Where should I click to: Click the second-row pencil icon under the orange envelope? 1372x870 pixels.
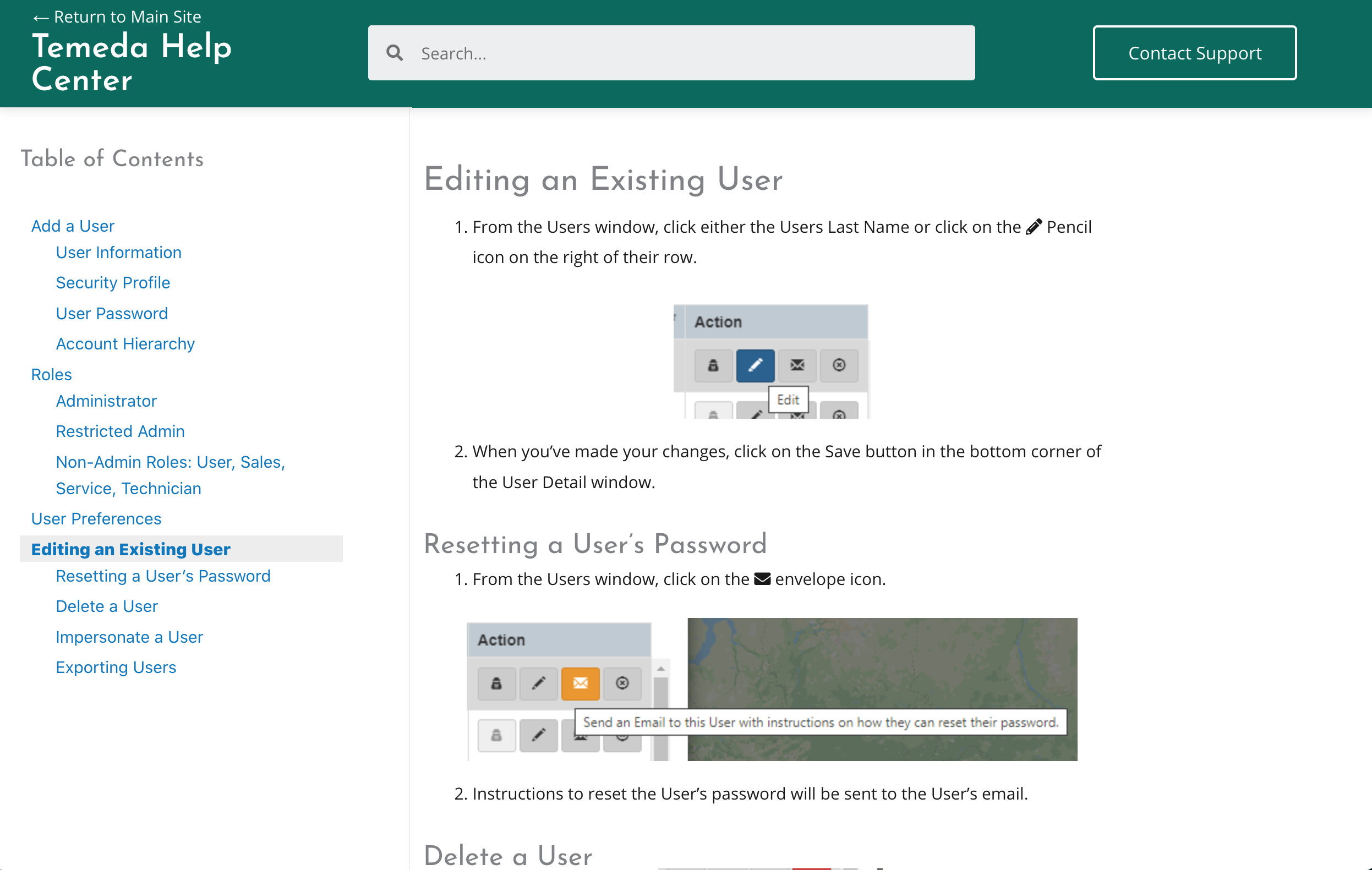point(538,736)
